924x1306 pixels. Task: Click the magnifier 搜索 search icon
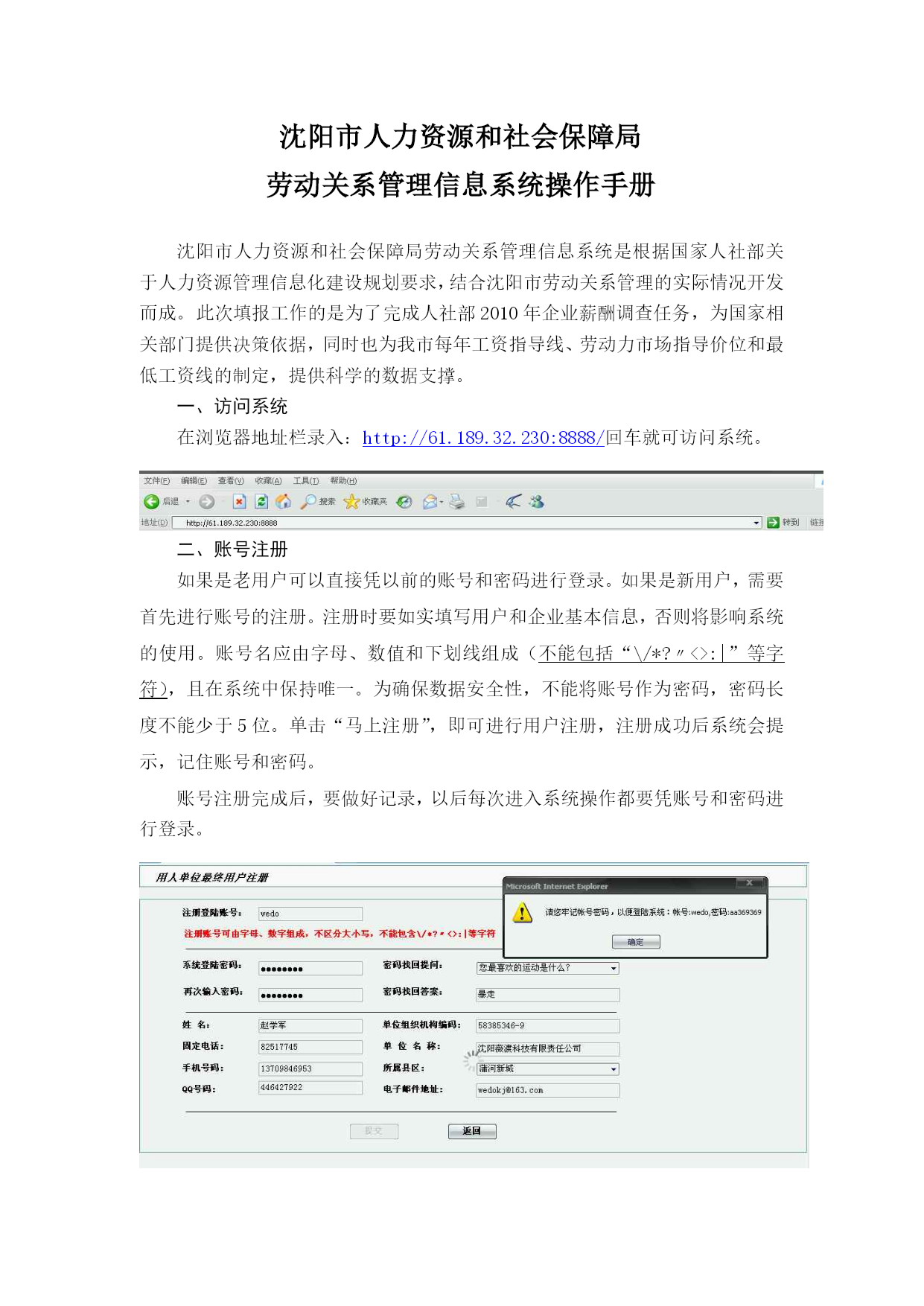(x=308, y=502)
